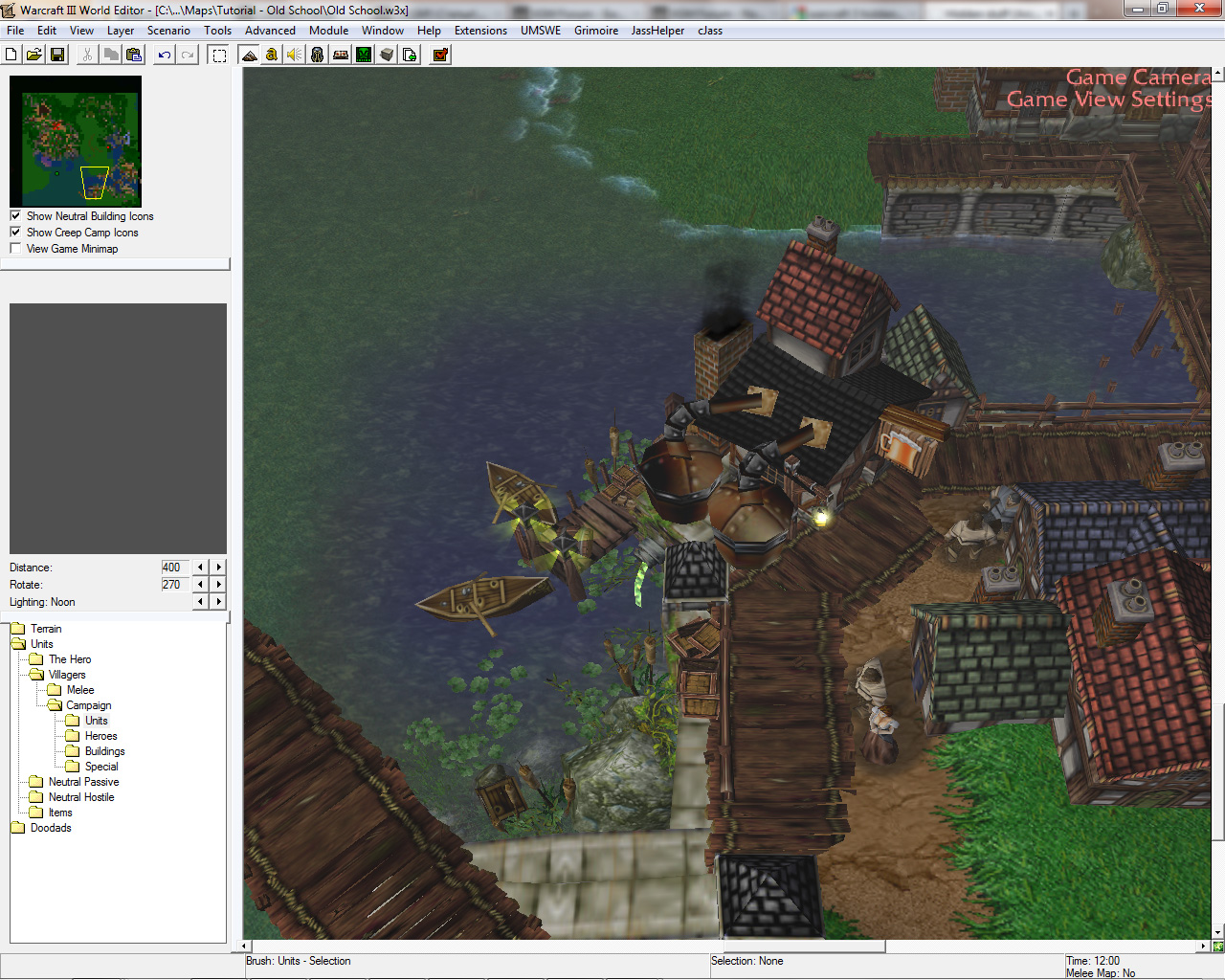1225x980 pixels.
Task: Open the Sound Editor speaker icon
Action: [x=295, y=55]
